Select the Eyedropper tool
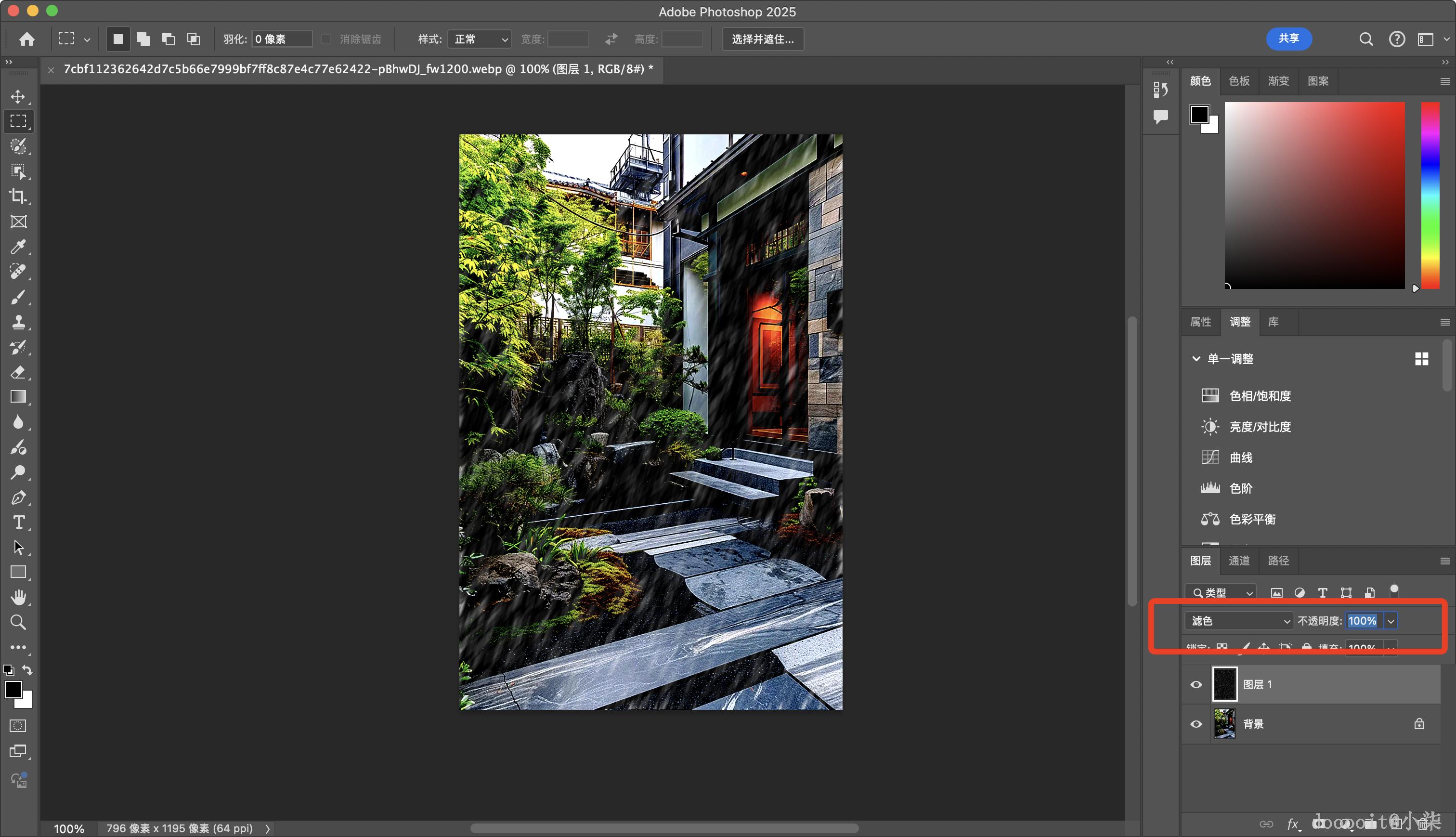 pyautogui.click(x=18, y=247)
